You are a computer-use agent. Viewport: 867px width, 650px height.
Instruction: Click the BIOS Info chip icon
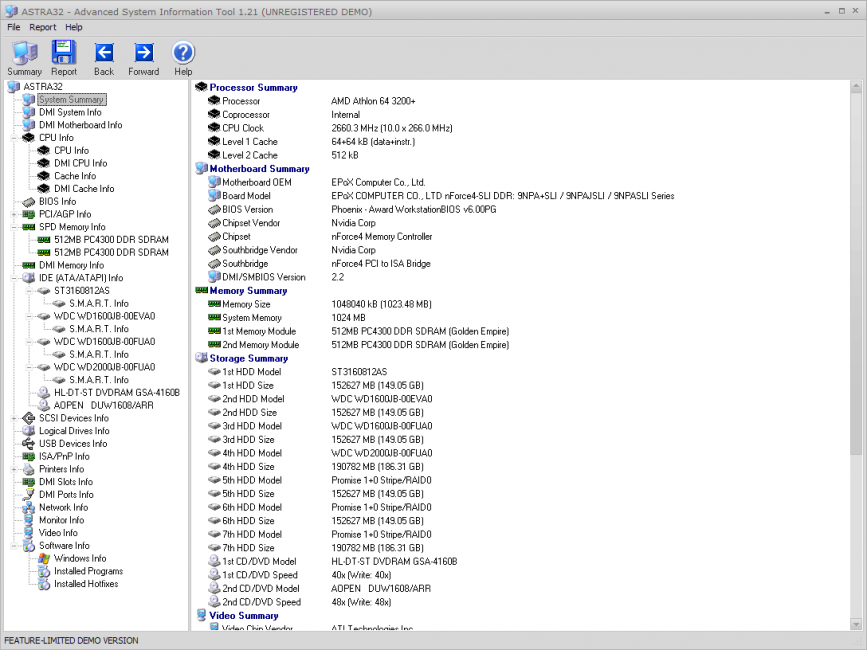point(29,202)
